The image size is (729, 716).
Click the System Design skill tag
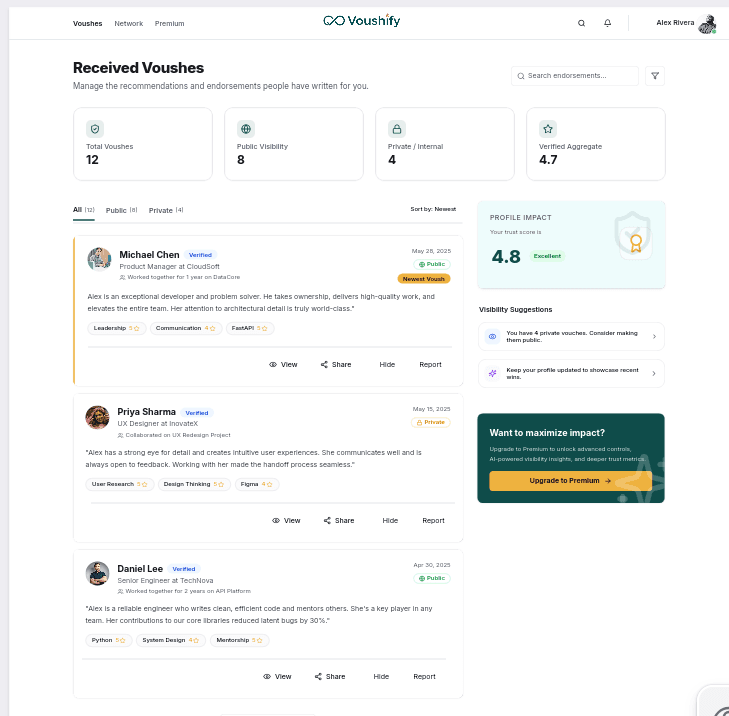(x=171, y=640)
